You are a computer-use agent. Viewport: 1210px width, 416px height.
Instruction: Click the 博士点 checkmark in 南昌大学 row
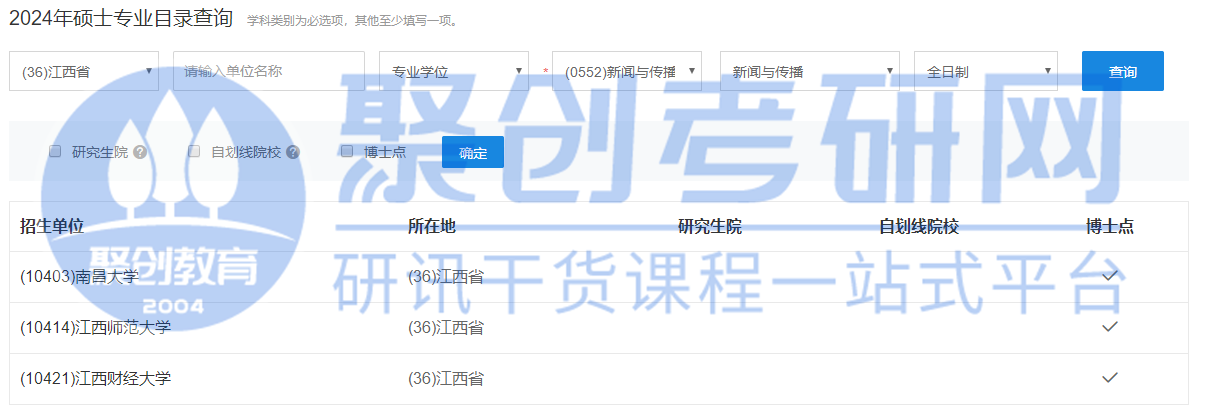tap(1109, 275)
